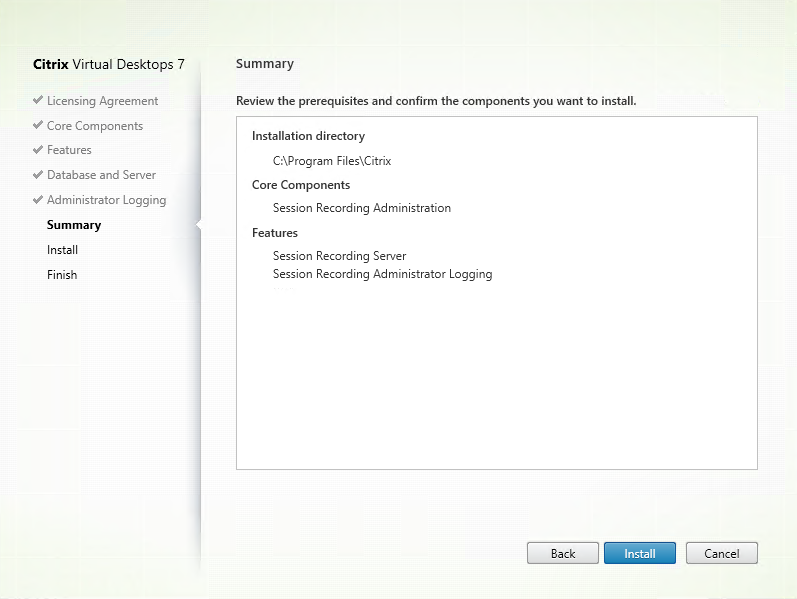Open the Features step in the sidebar
The height and width of the screenshot is (599, 797).
tap(69, 150)
